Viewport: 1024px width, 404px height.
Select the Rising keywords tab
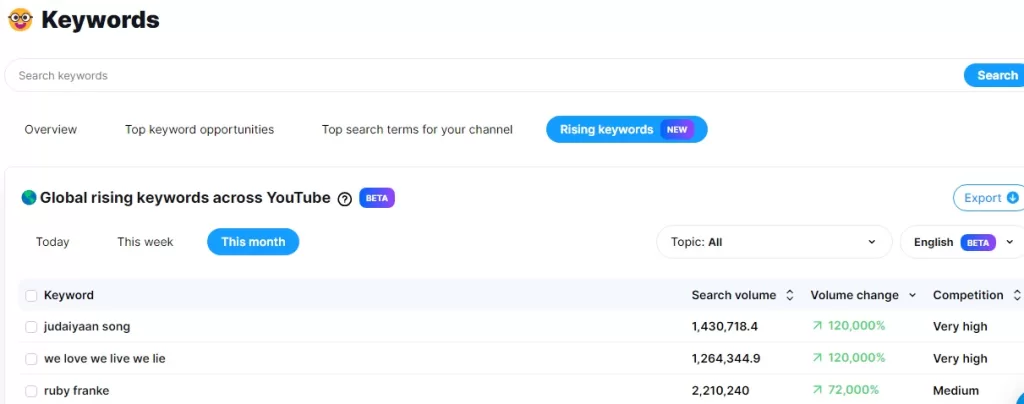pos(626,129)
